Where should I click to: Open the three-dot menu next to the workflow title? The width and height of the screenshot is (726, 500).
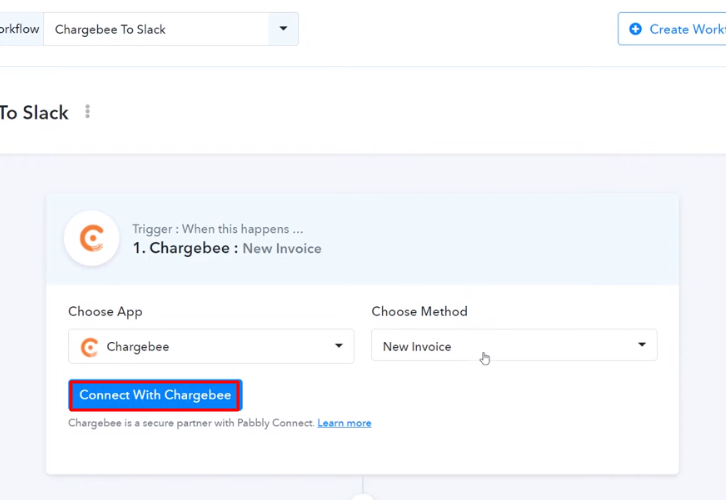coord(88,112)
